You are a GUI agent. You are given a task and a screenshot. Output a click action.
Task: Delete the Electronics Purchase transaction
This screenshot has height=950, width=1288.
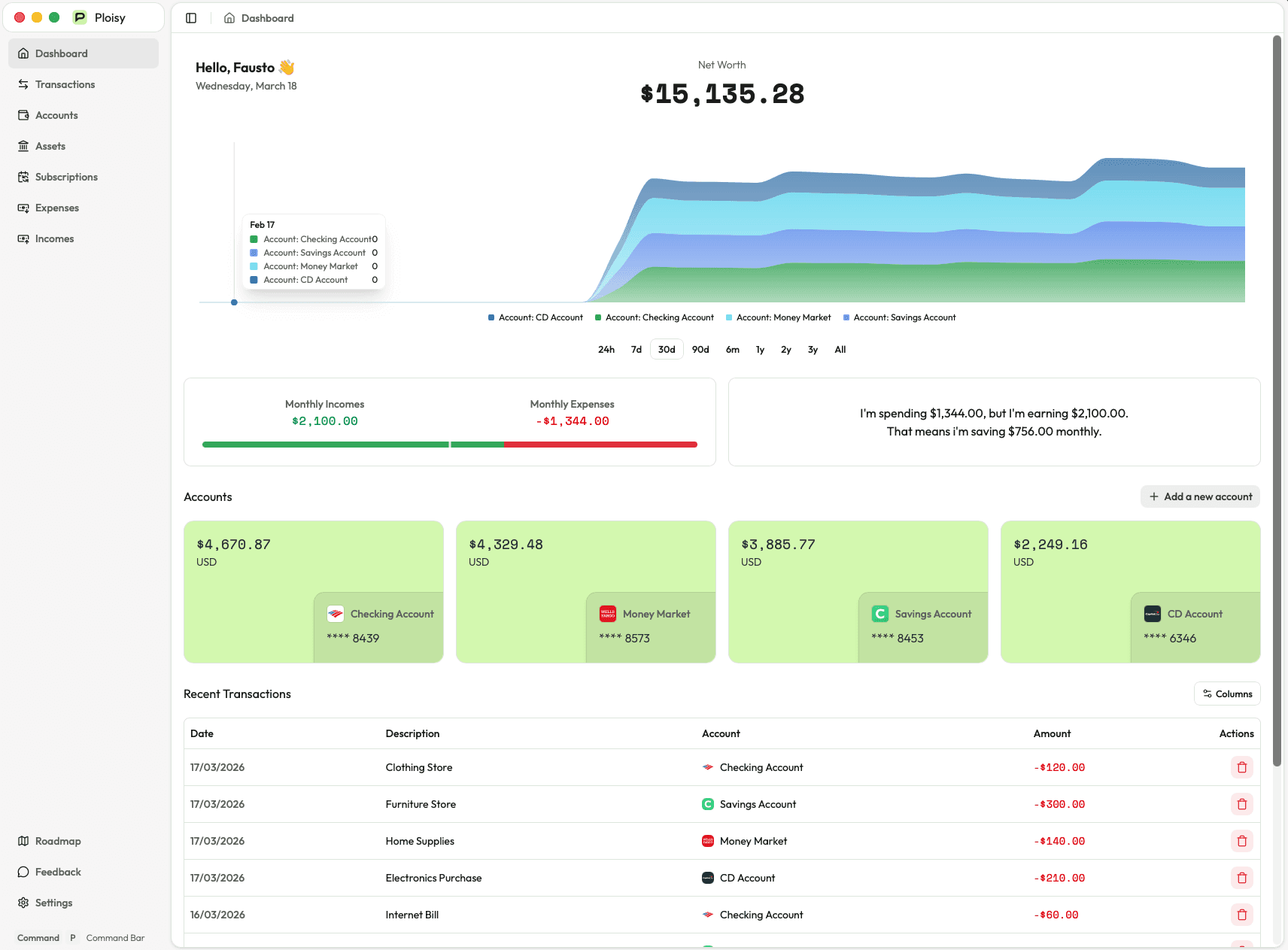pos(1241,878)
